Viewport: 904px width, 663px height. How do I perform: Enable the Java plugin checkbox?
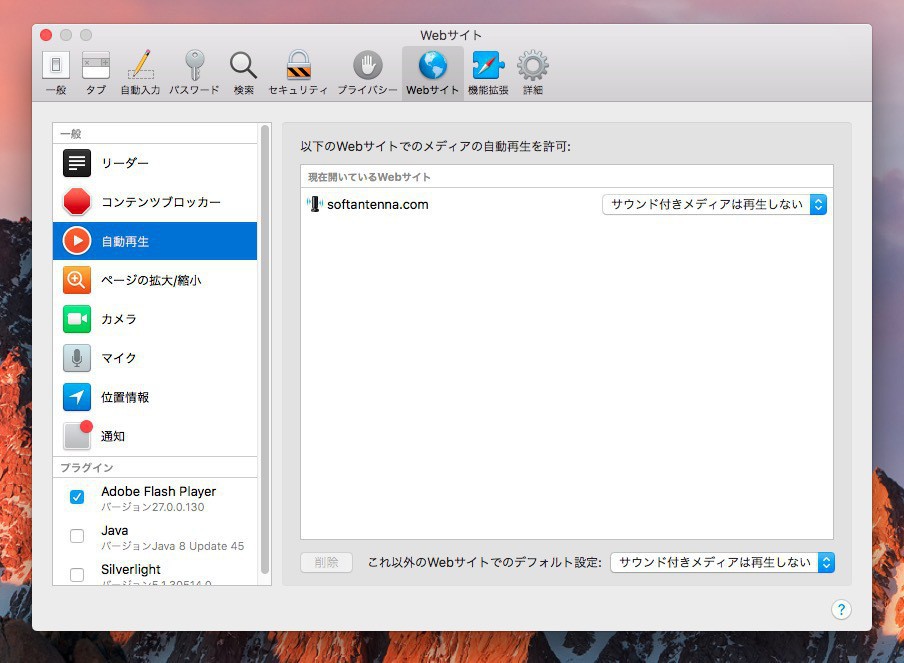(77, 536)
